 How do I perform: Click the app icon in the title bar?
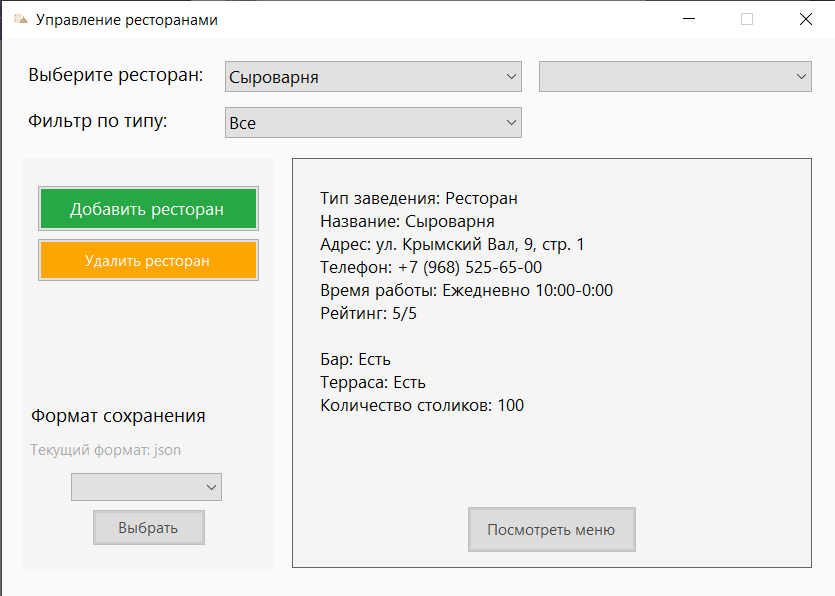tap(21, 20)
